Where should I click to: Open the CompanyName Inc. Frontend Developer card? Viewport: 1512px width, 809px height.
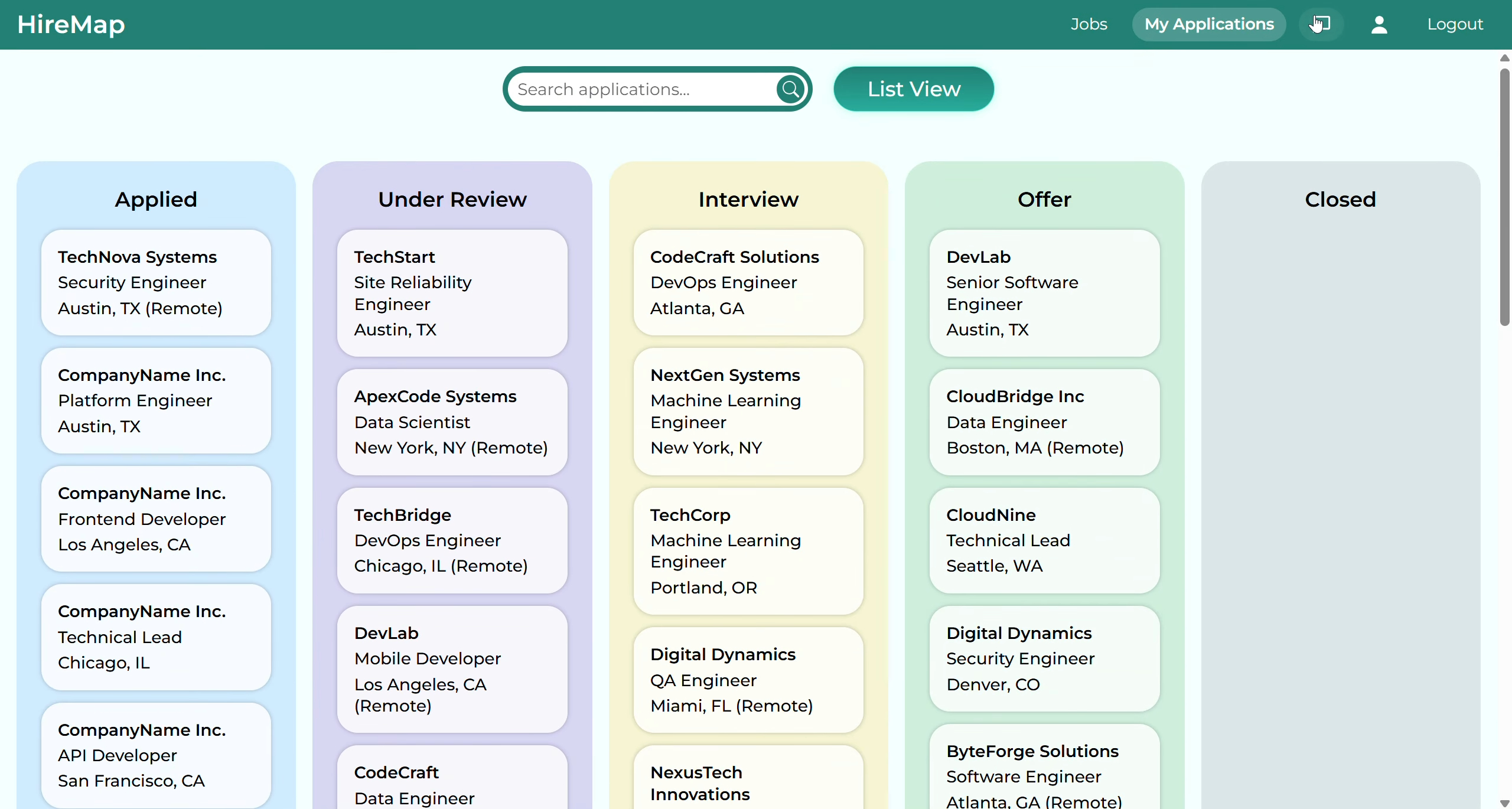tap(156, 519)
